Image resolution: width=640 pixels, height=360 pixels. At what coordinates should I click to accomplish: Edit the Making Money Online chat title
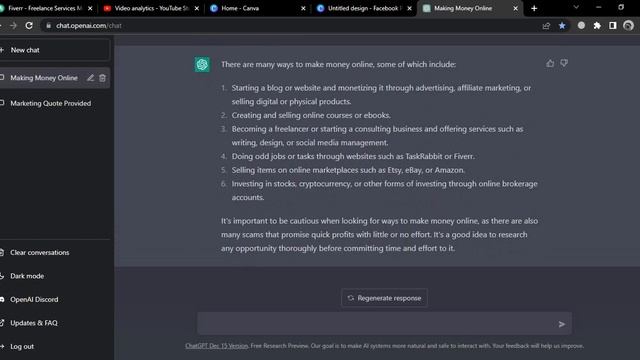[x=90, y=78]
